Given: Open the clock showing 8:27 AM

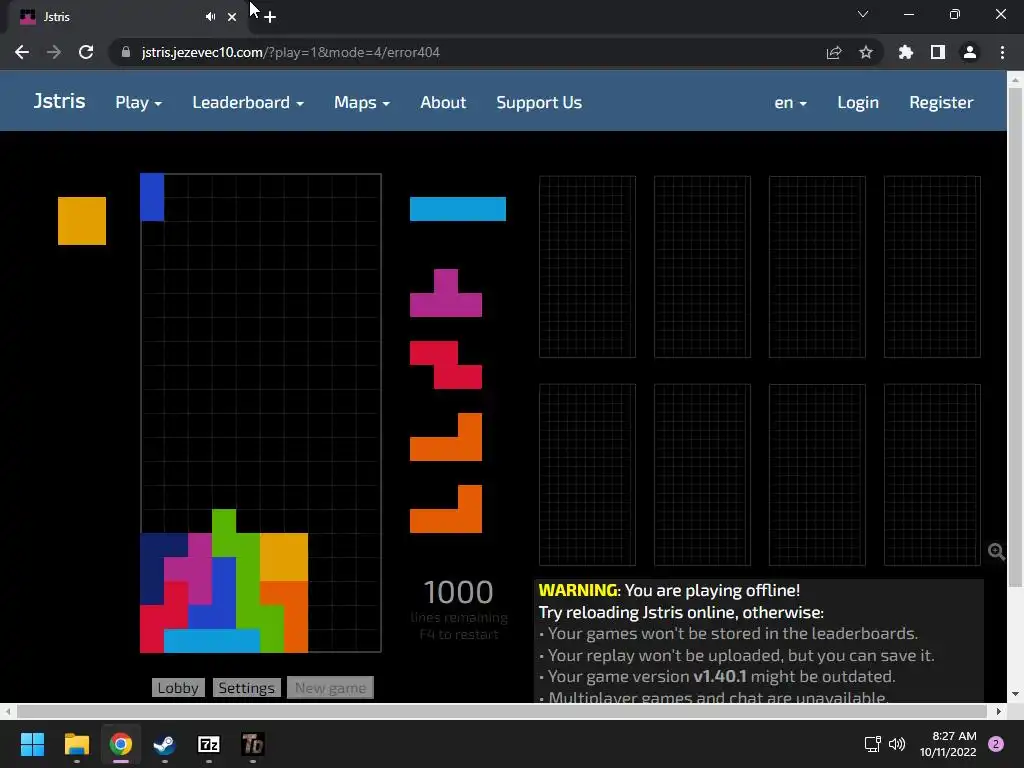Looking at the screenshot, I should [x=948, y=744].
